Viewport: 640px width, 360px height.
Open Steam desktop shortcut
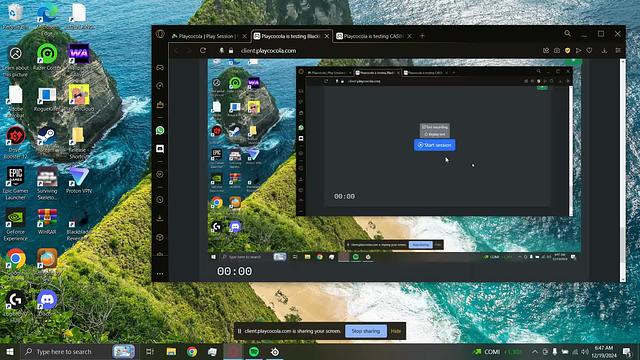[x=47, y=140]
